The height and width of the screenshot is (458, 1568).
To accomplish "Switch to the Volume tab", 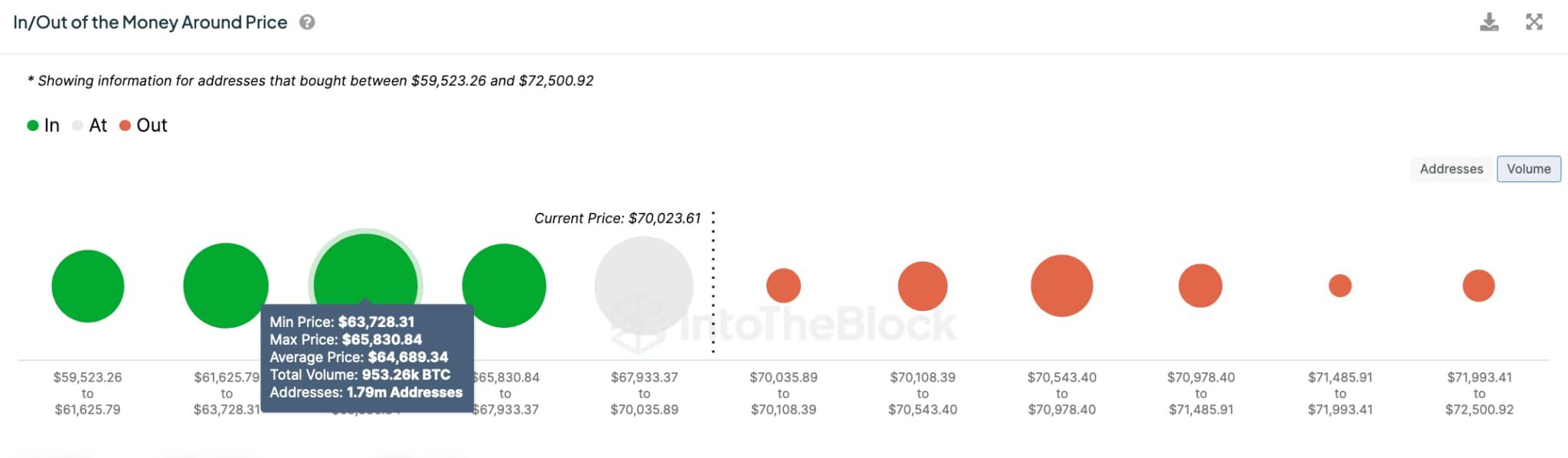I will point(1528,169).
